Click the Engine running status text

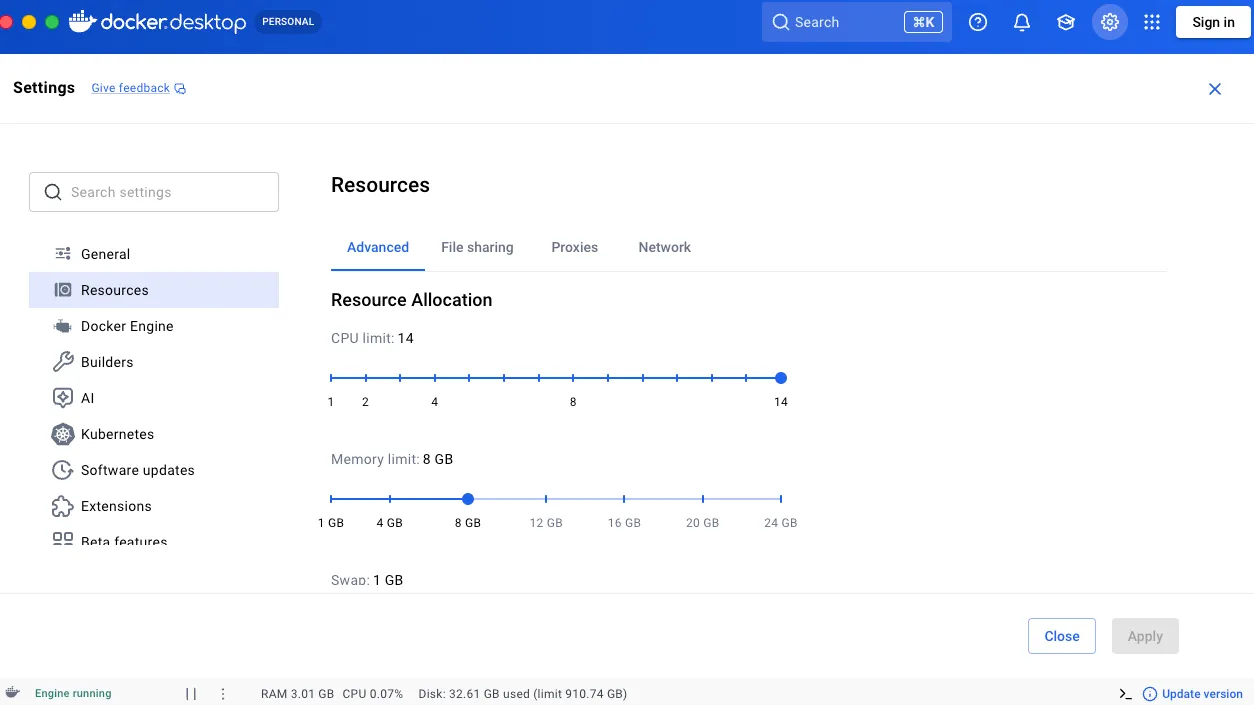73,693
